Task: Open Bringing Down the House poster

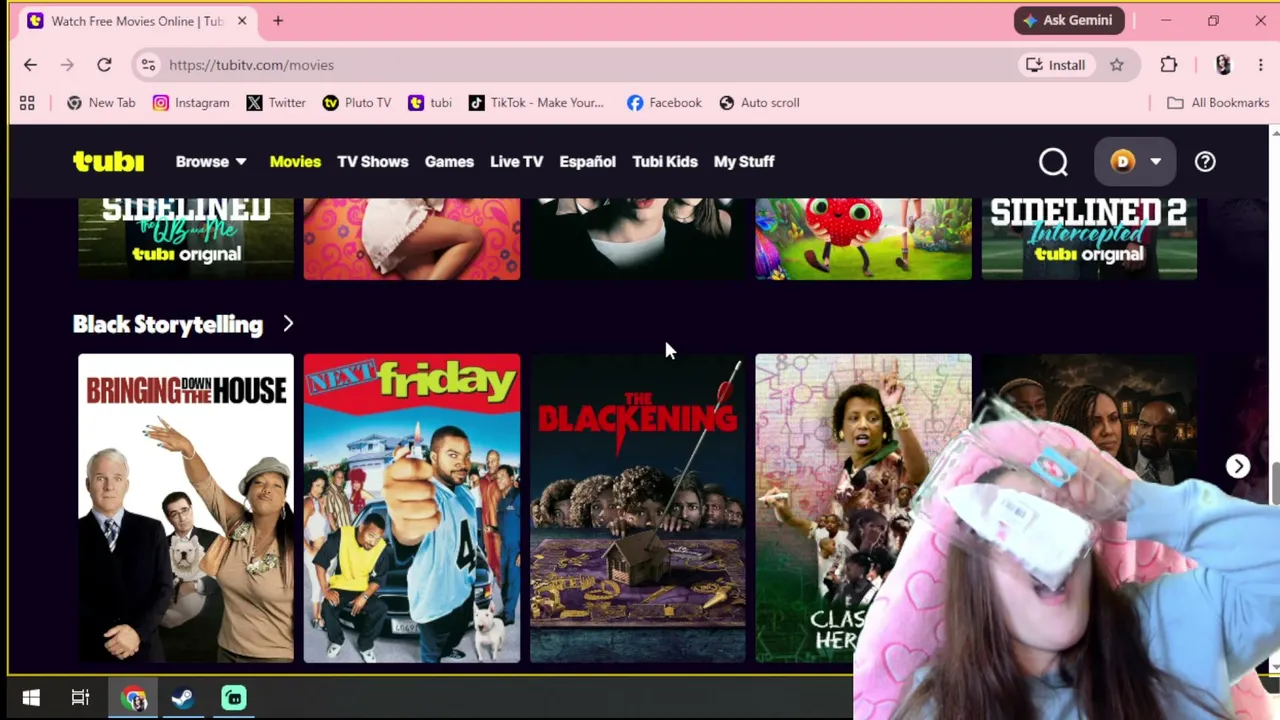Action: [x=186, y=508]
